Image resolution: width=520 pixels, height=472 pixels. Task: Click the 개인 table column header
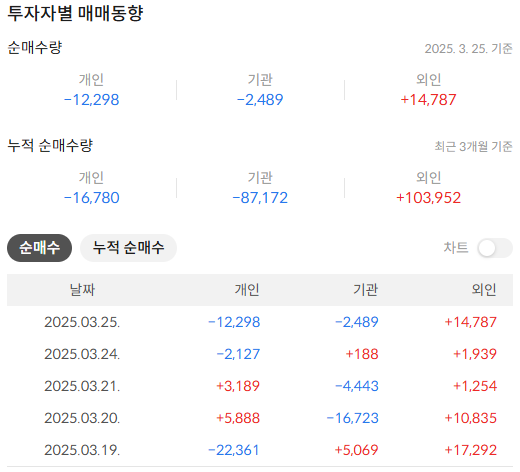(x=247, y=289)
